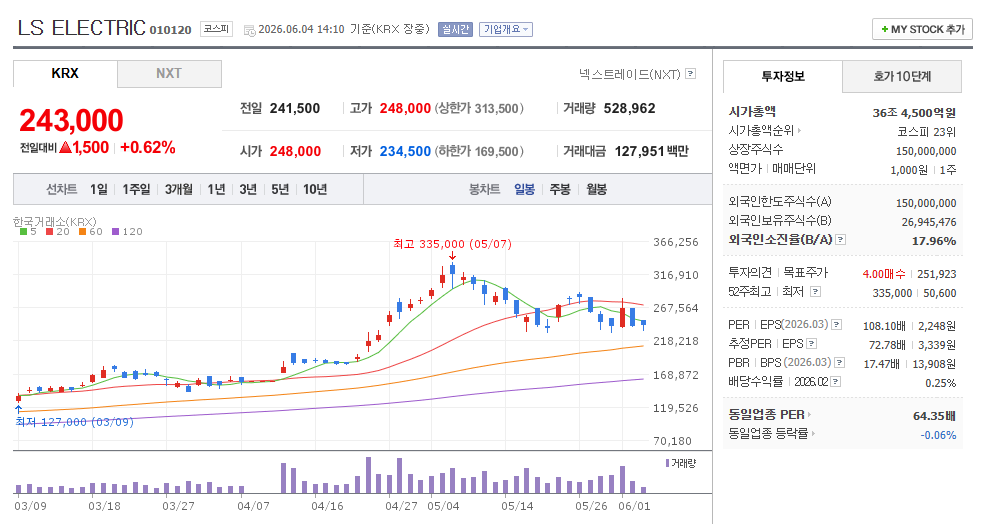Click the MY STOCK 추가 button

tap(922, 29)
